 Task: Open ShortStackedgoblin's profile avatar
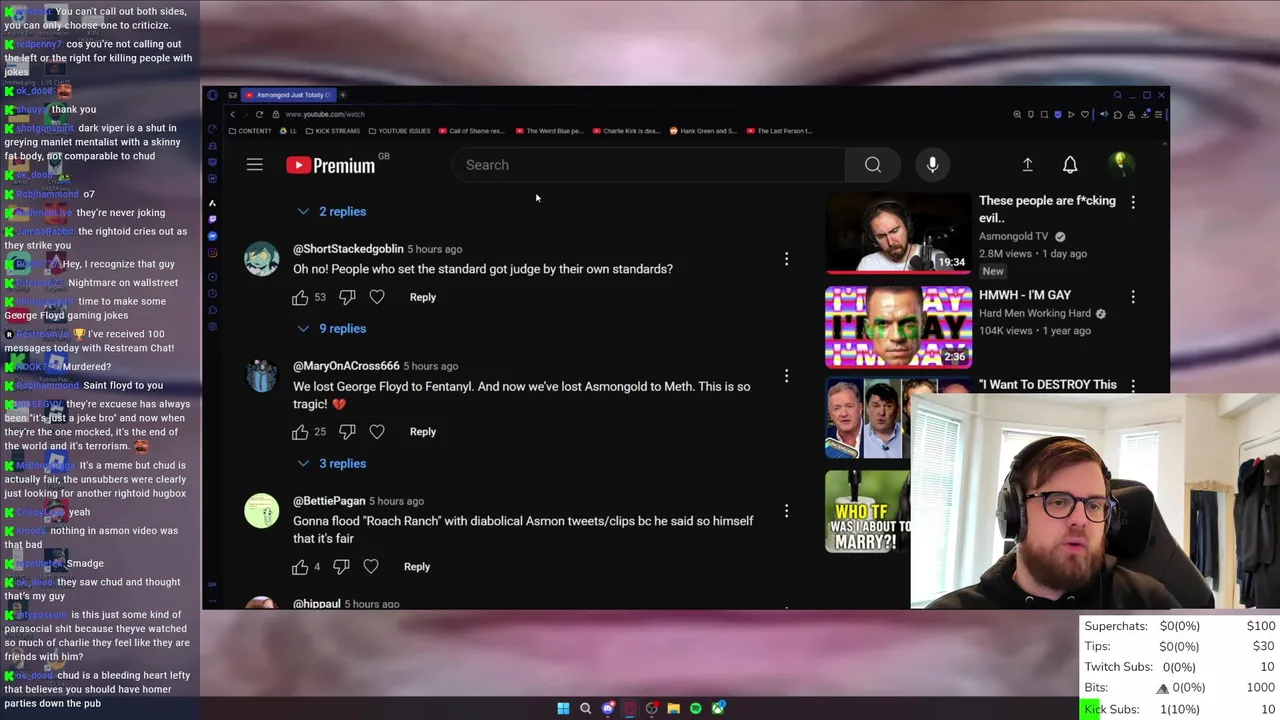point(262,259)
